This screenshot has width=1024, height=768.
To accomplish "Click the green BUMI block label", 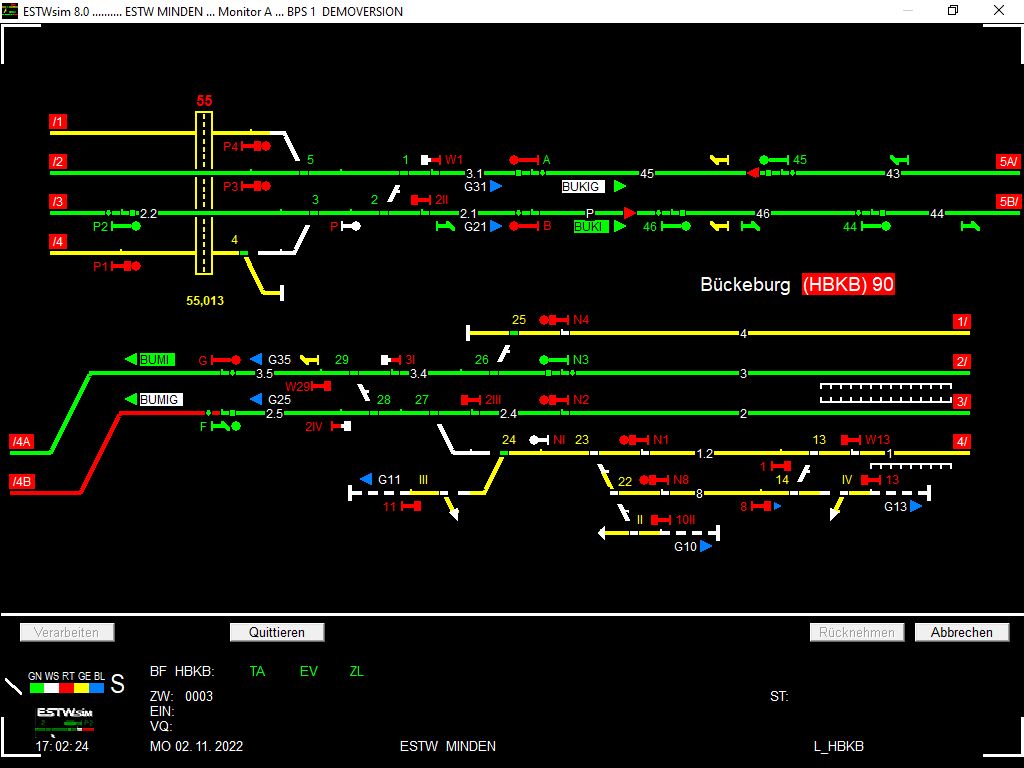I will [x=156, y=359].
